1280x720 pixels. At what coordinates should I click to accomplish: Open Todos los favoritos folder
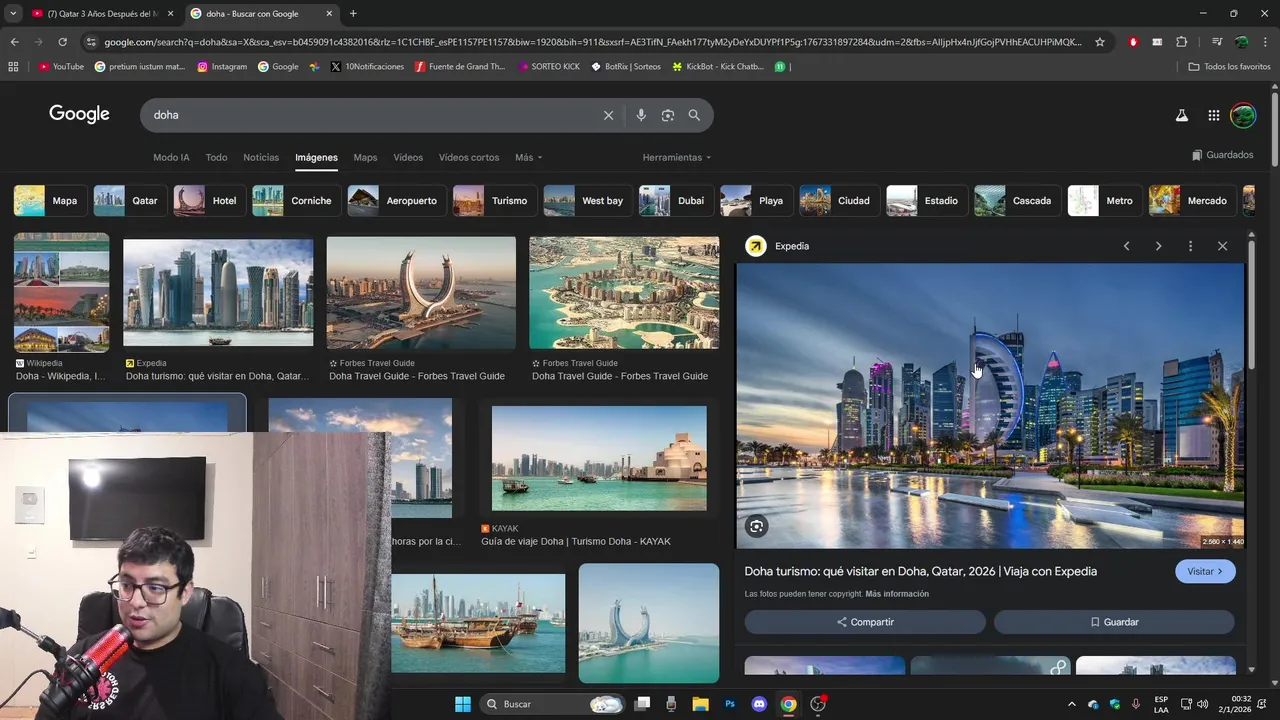[x=1229, y=67]
